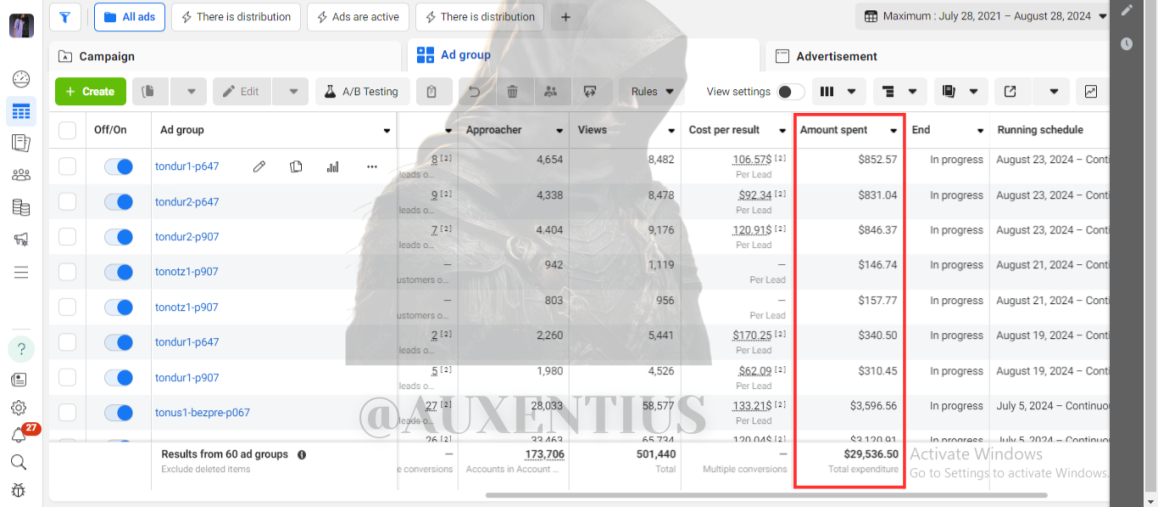Click the search magnifier in left sidebar
The width and height of the screenshot is (1158, 507).
(x=19, y=463)
